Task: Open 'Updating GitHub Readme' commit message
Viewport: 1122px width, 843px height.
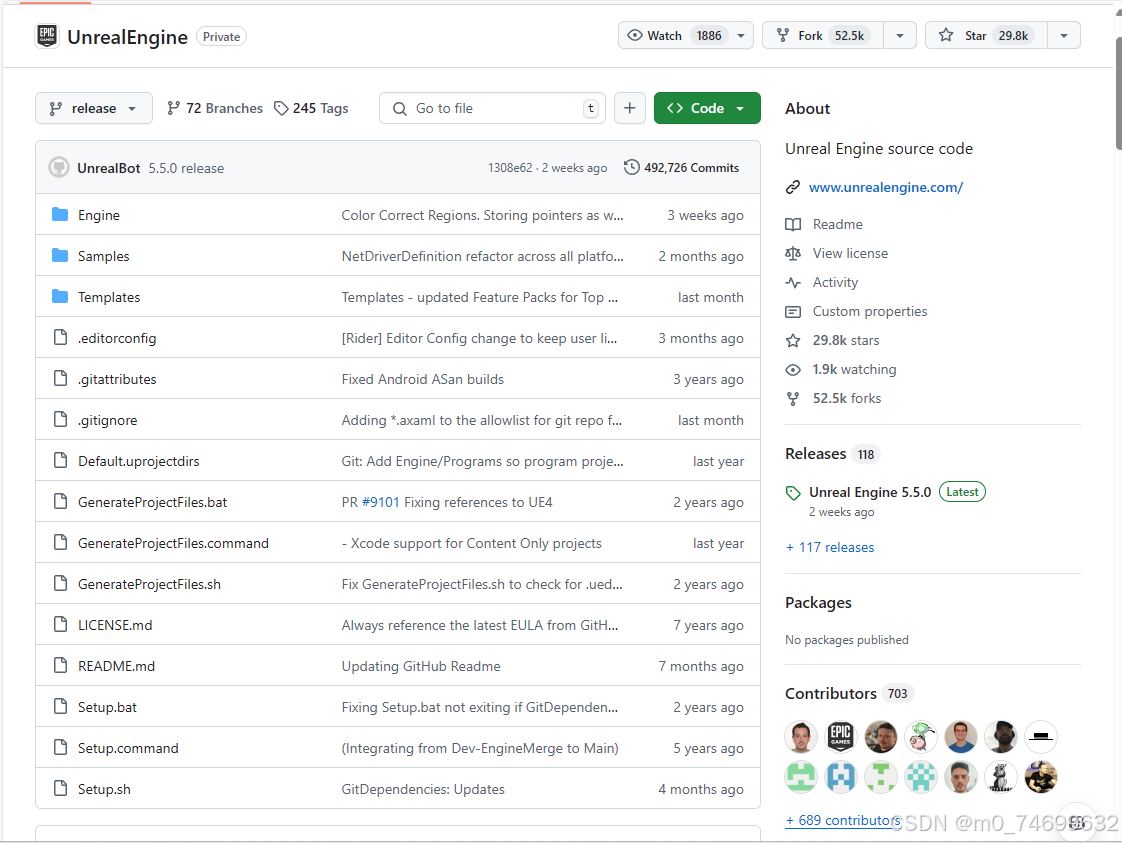Action: [x=421, y=666]
